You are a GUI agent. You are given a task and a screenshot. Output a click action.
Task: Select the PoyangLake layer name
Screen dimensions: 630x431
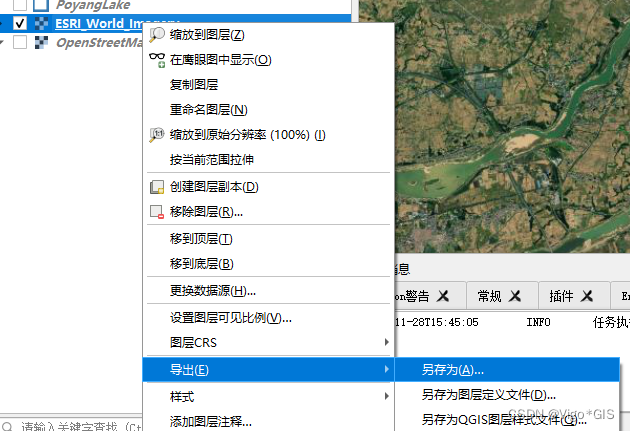tap(93, 5)
